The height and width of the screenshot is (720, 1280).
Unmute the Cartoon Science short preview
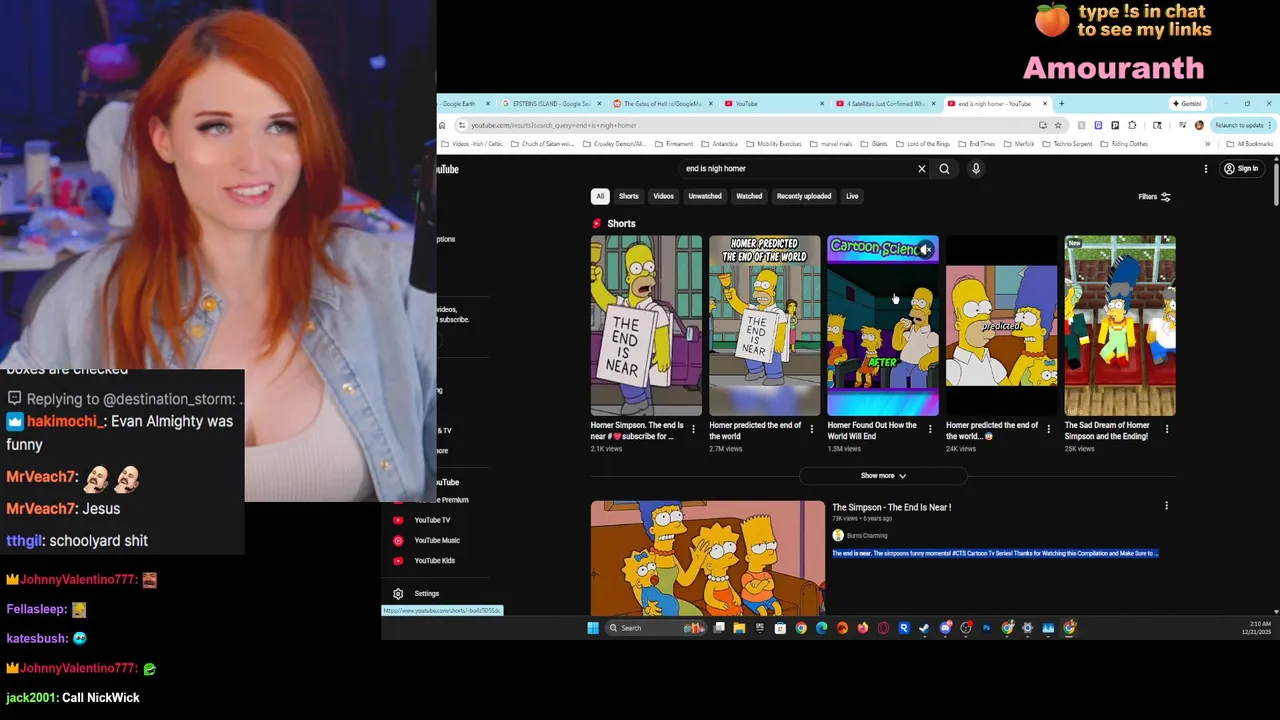point(926,249)
